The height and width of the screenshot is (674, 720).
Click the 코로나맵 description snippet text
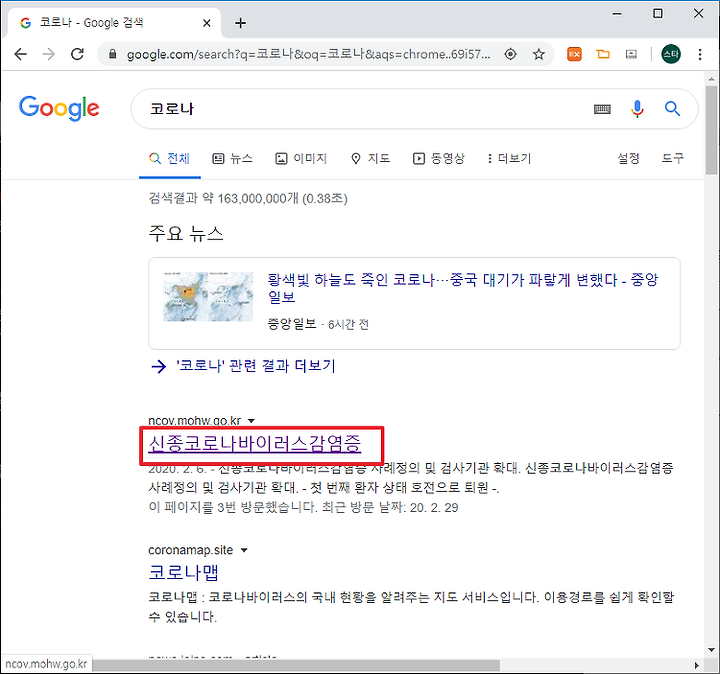point(411,607)
